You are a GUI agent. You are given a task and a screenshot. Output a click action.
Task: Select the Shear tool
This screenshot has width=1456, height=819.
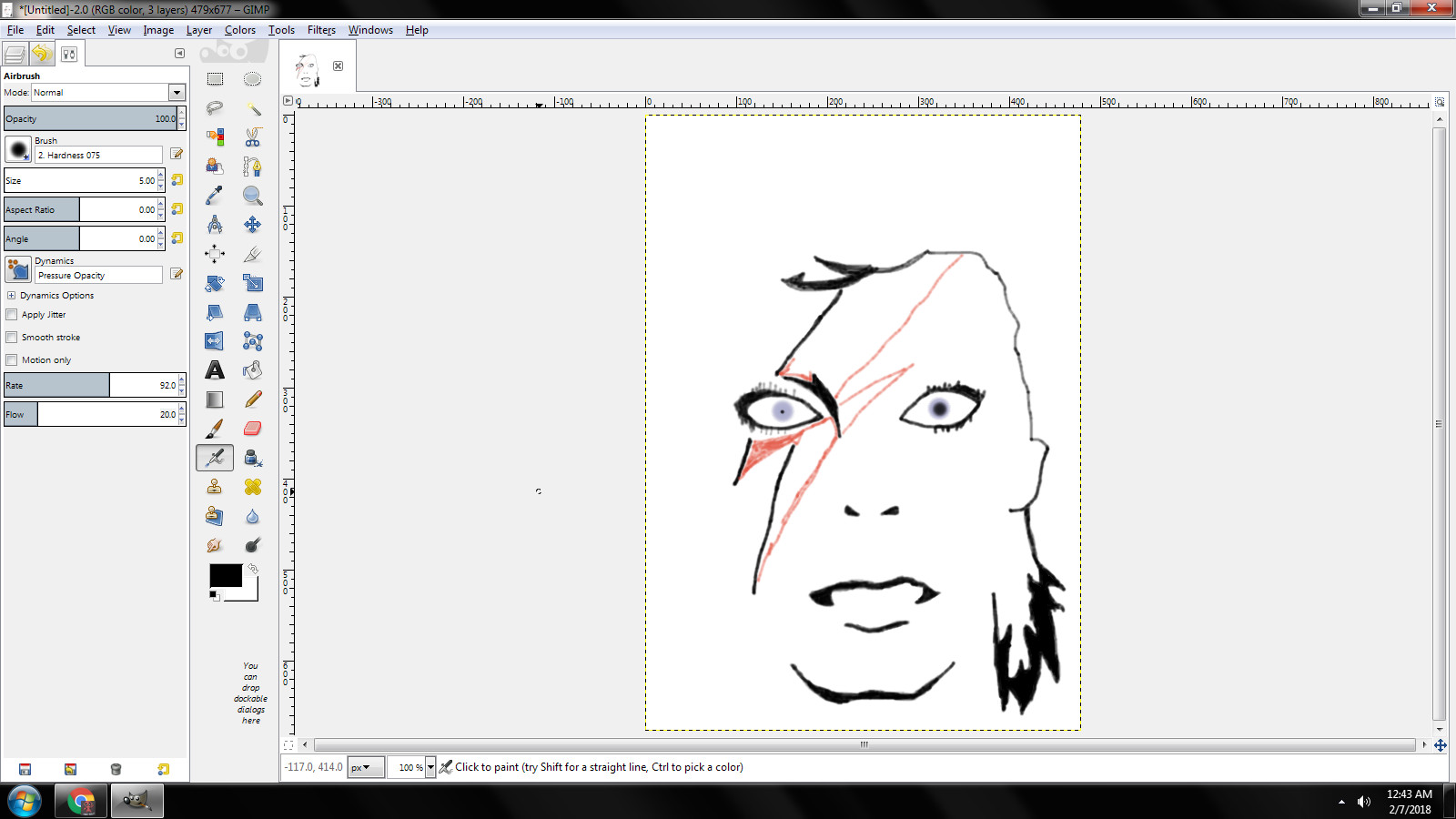coord(215,312)
